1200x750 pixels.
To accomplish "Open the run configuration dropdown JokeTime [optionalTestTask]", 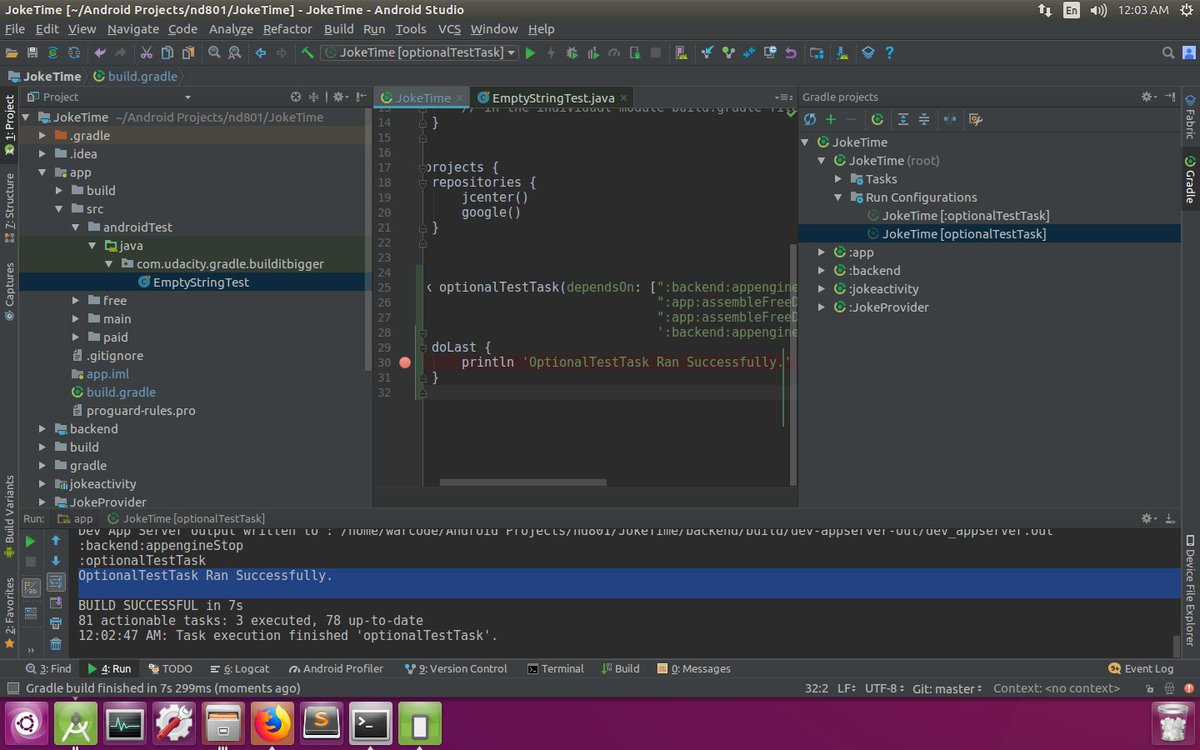I will point(420,52).
